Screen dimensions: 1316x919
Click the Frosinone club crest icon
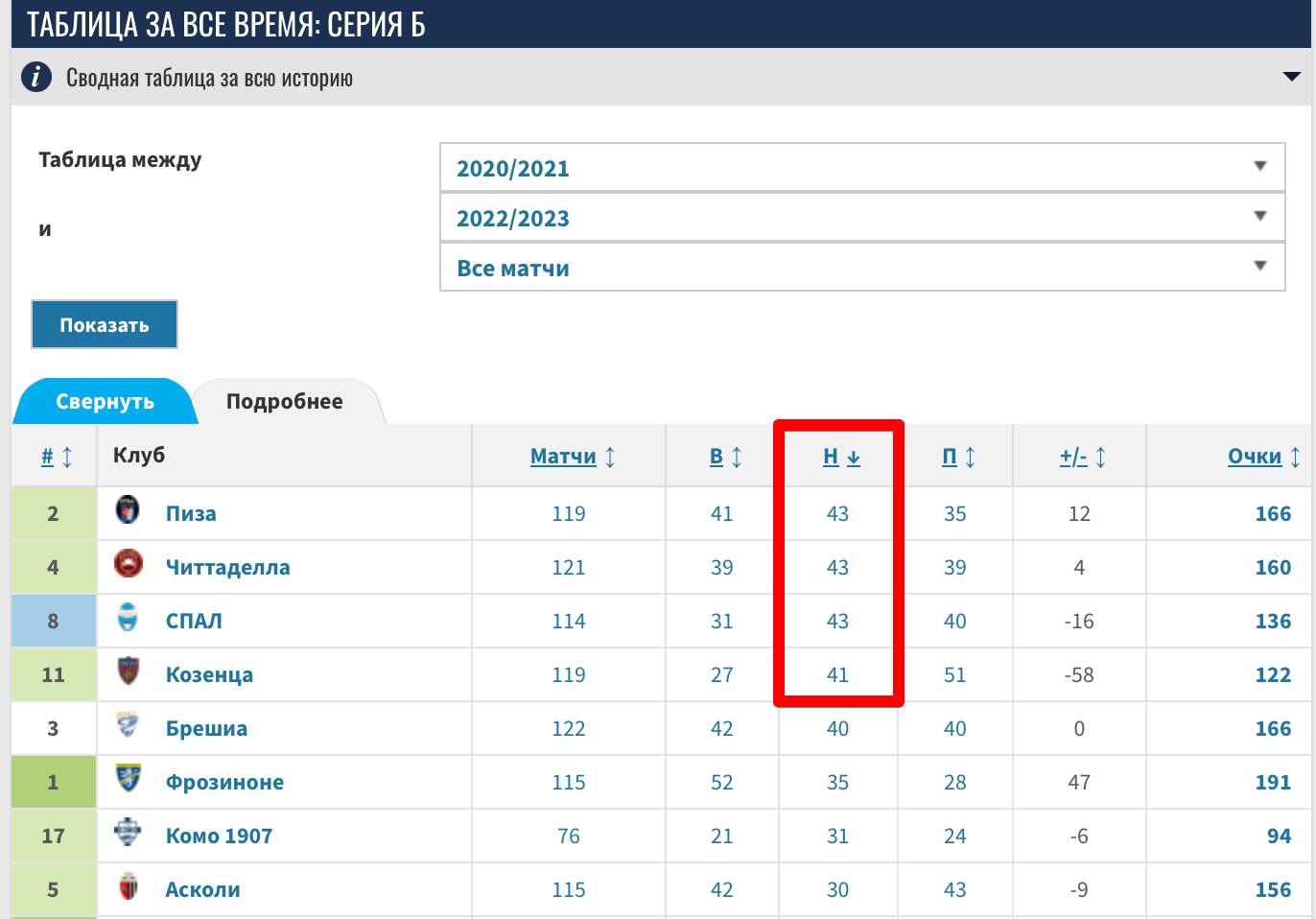pyautogui.click(x=128, y=778)
